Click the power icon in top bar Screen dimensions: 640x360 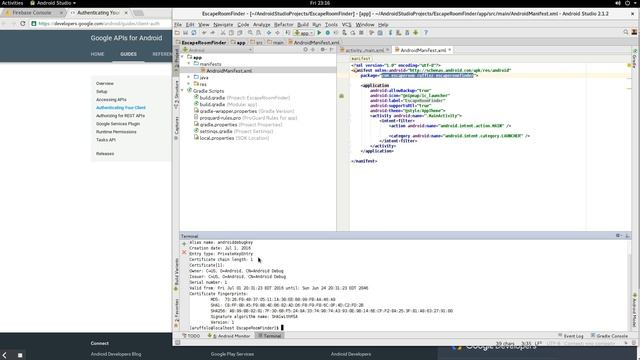click(x=627, y=3)
